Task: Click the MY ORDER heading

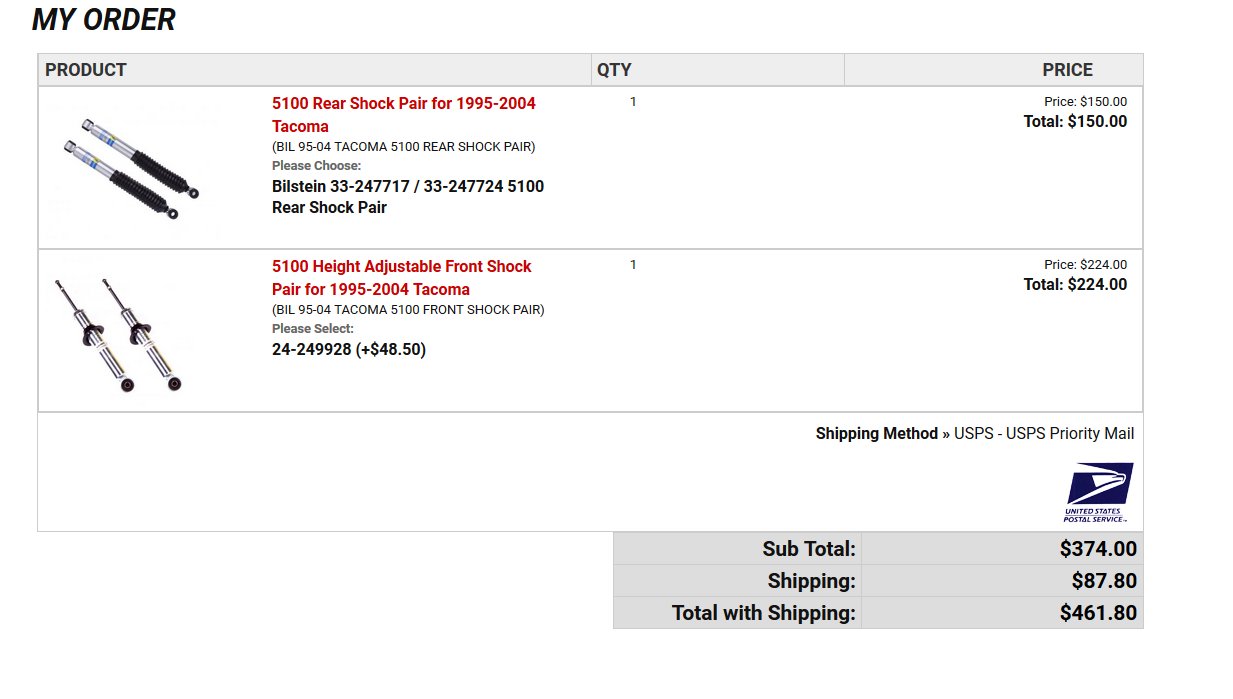Action: pyautogui.click(x=104, y=19)
